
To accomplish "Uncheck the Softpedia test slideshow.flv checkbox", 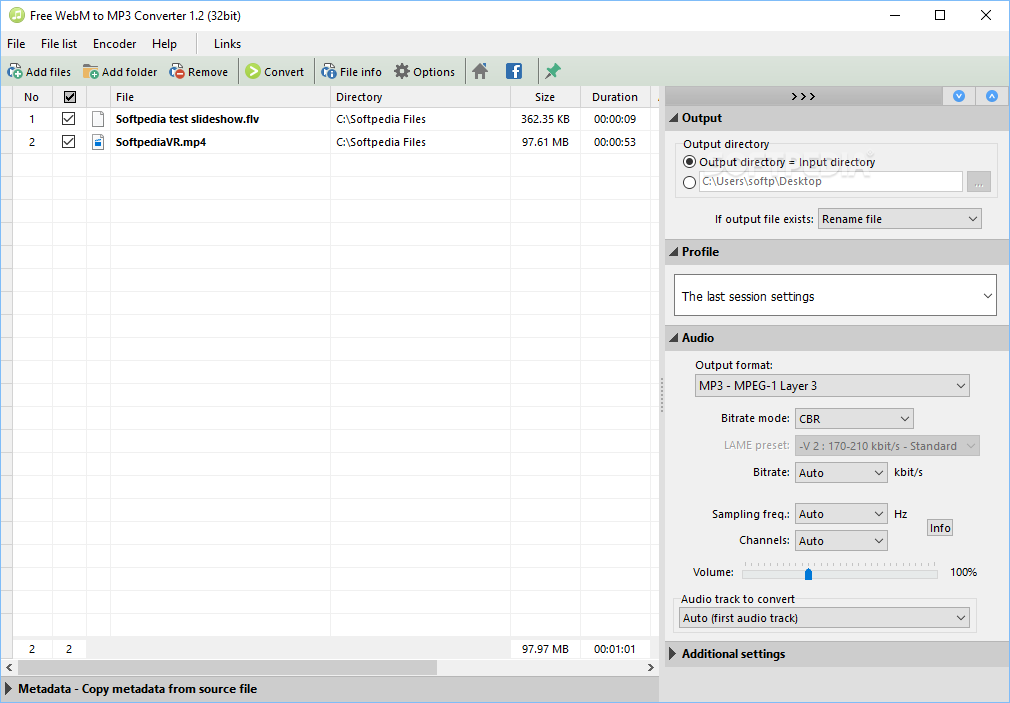I will [x=68, y=119].
